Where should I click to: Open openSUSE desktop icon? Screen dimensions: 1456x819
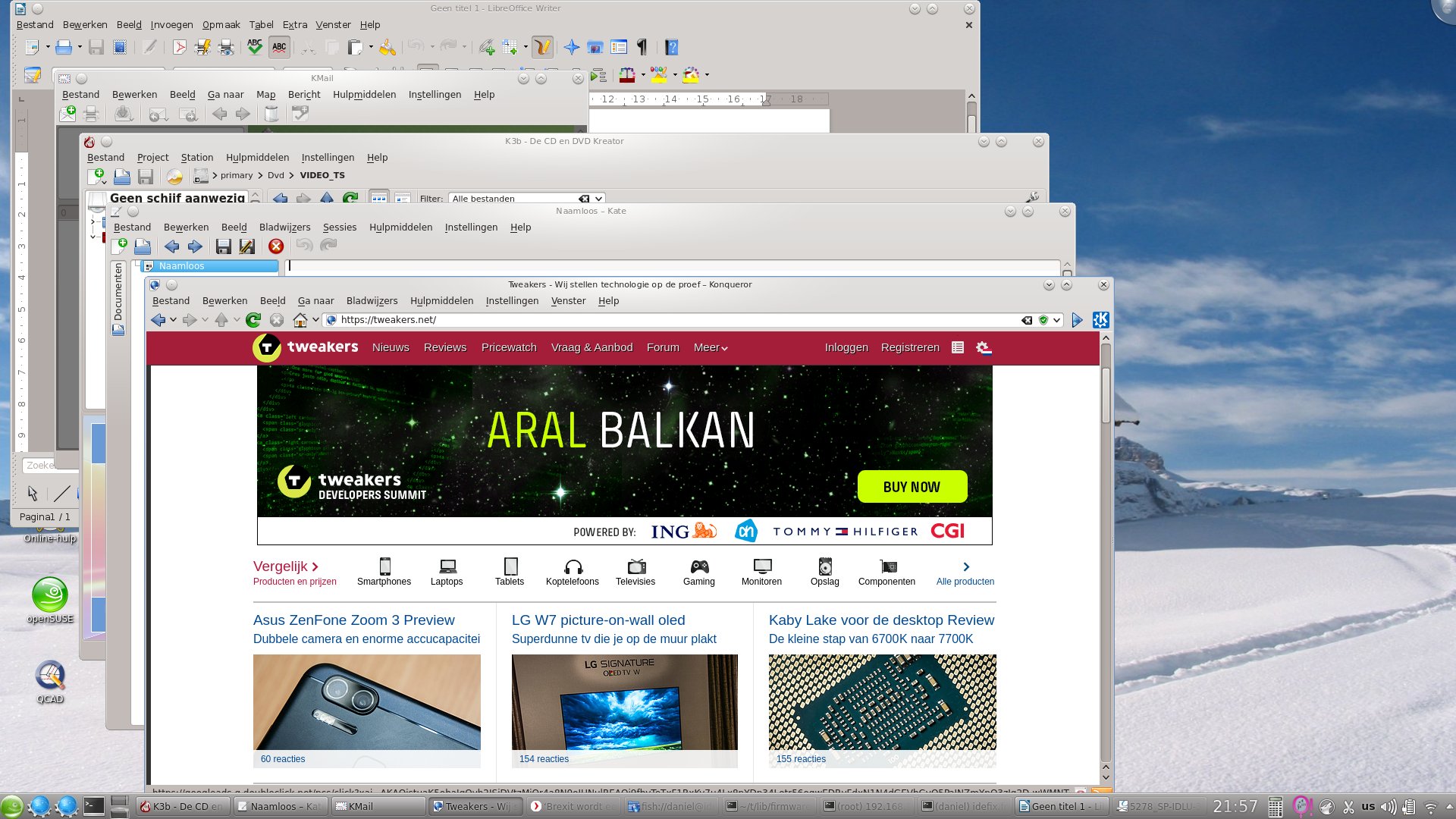50,601
